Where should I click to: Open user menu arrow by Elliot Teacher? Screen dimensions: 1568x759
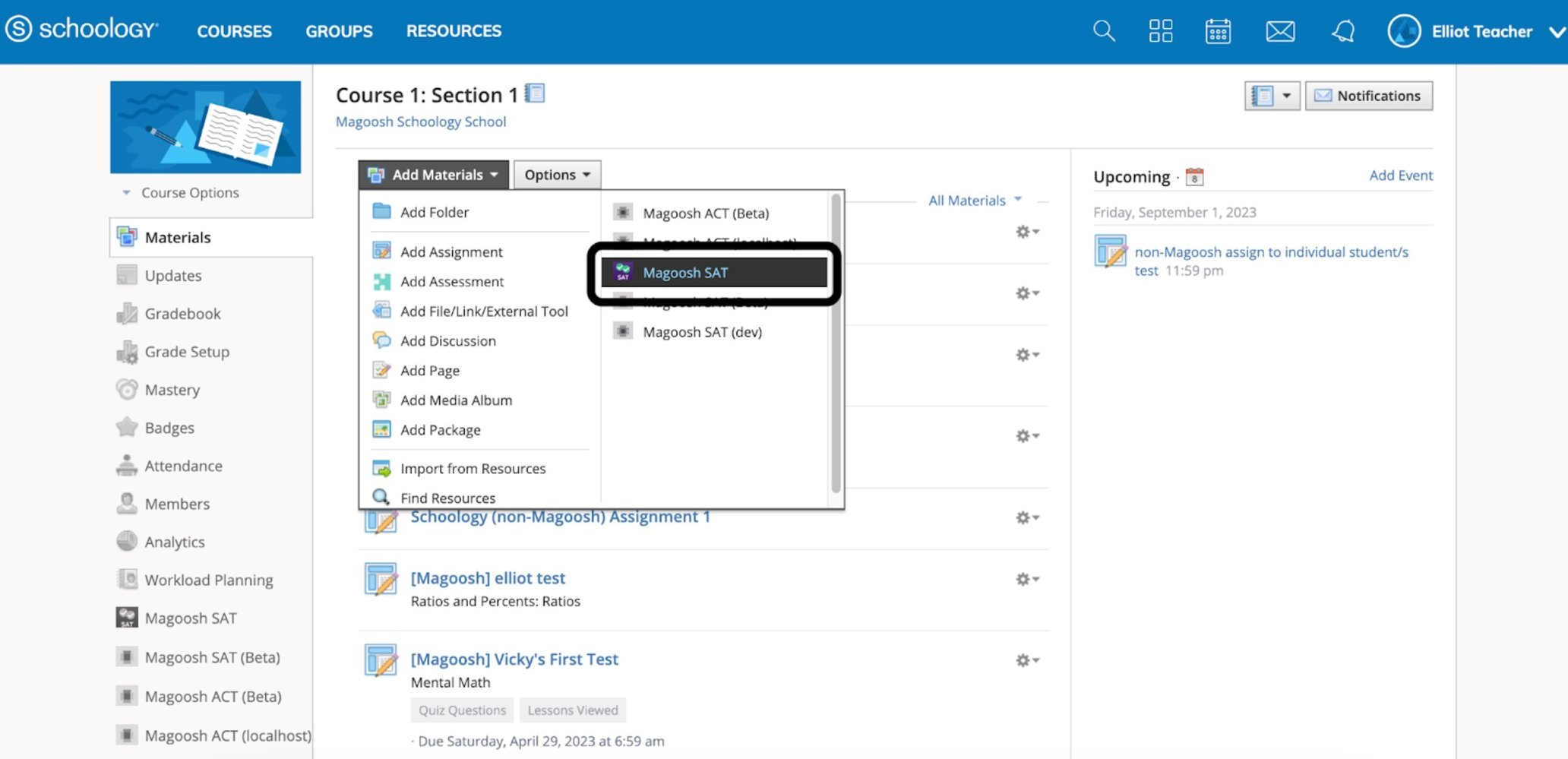[1557, 32]
